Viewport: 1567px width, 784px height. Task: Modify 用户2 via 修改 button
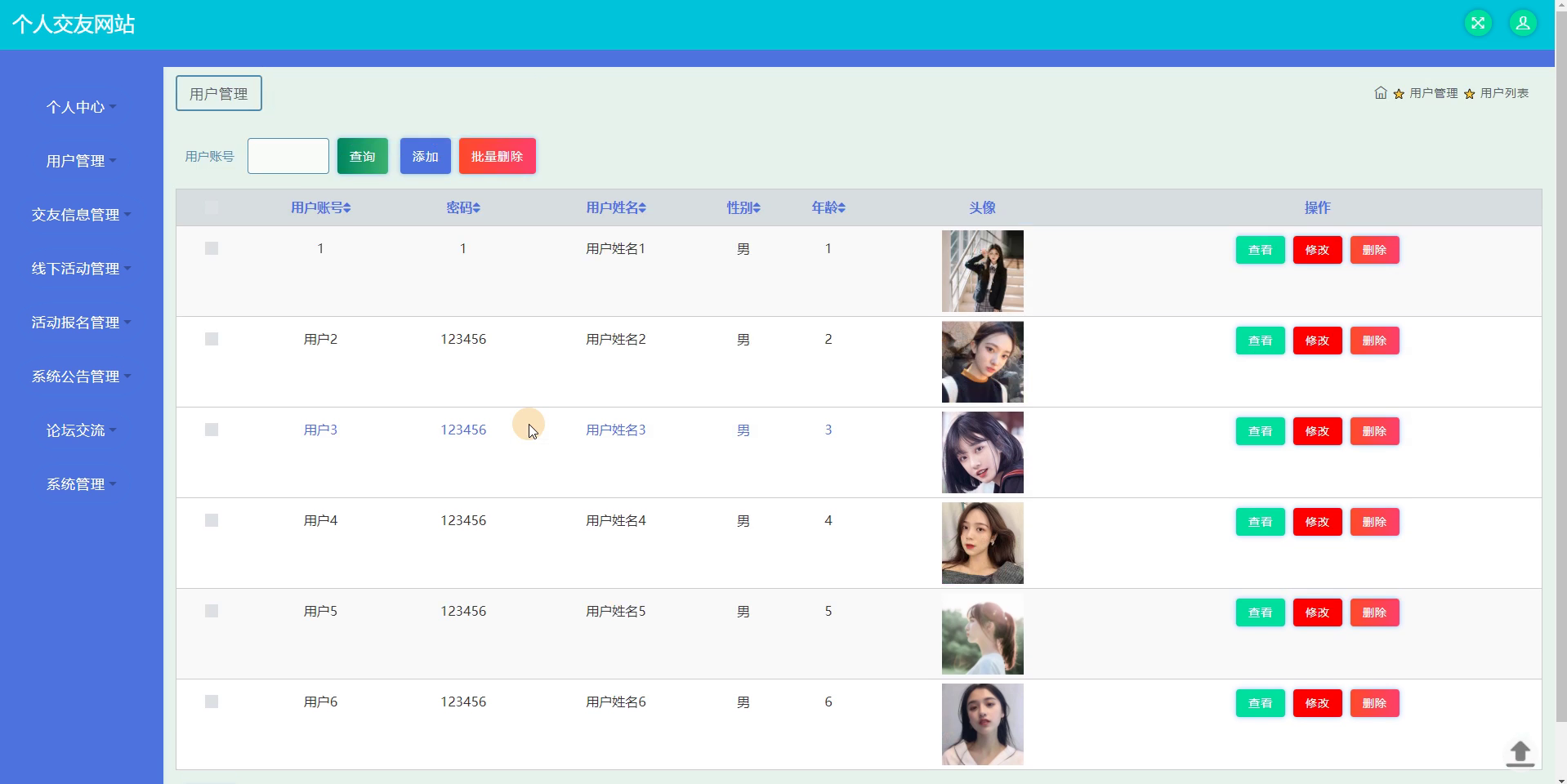tap(1318, 341)
